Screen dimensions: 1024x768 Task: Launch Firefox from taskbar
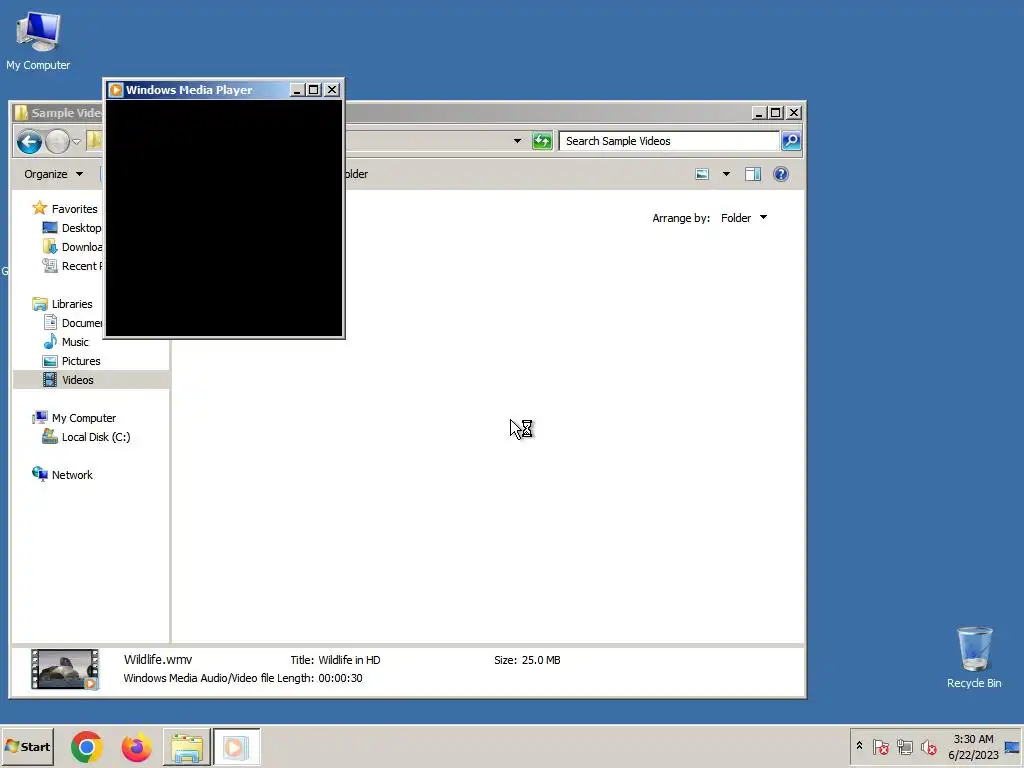pos(136,748)
